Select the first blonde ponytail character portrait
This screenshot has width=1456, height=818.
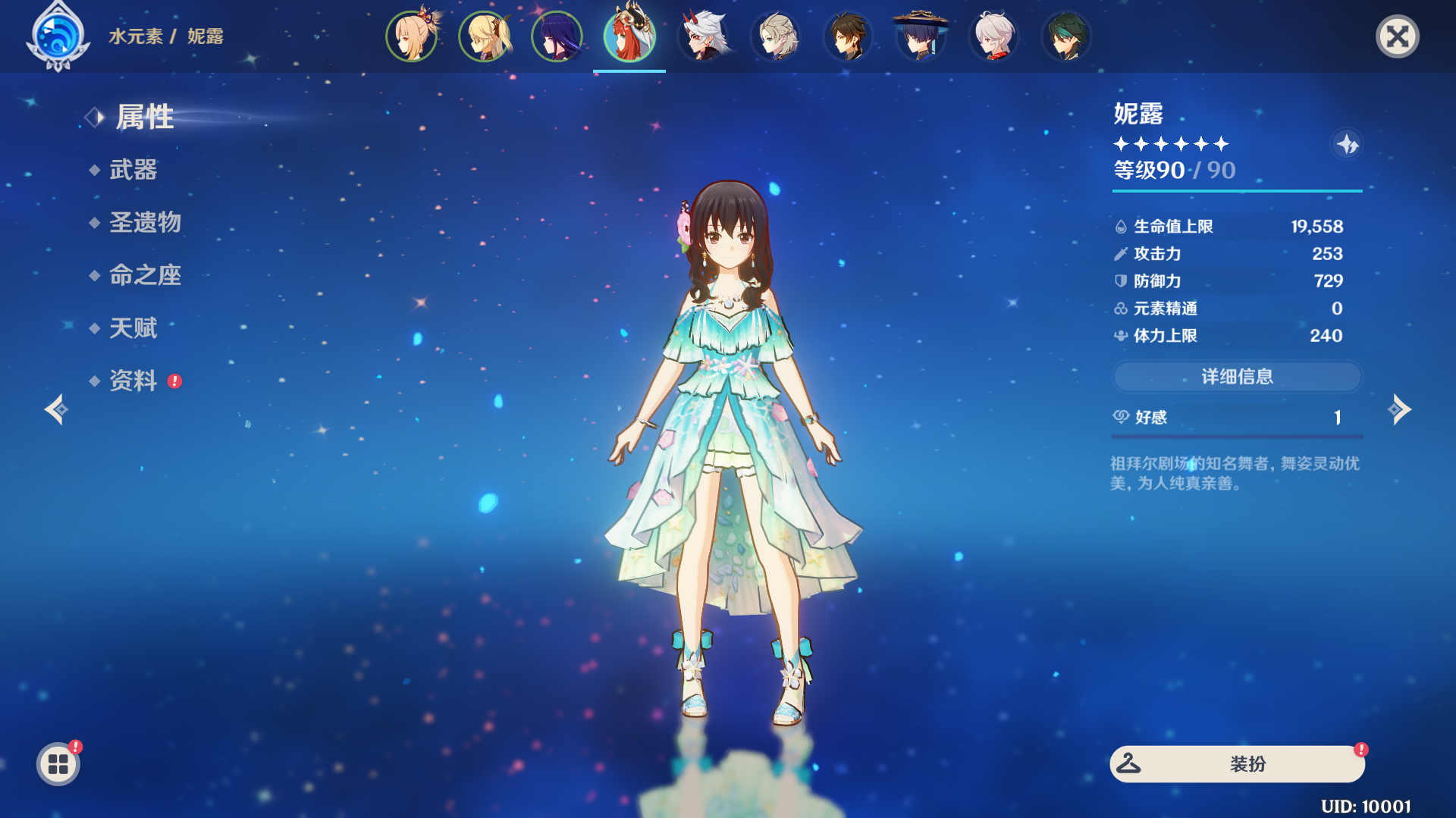point(412,36)
